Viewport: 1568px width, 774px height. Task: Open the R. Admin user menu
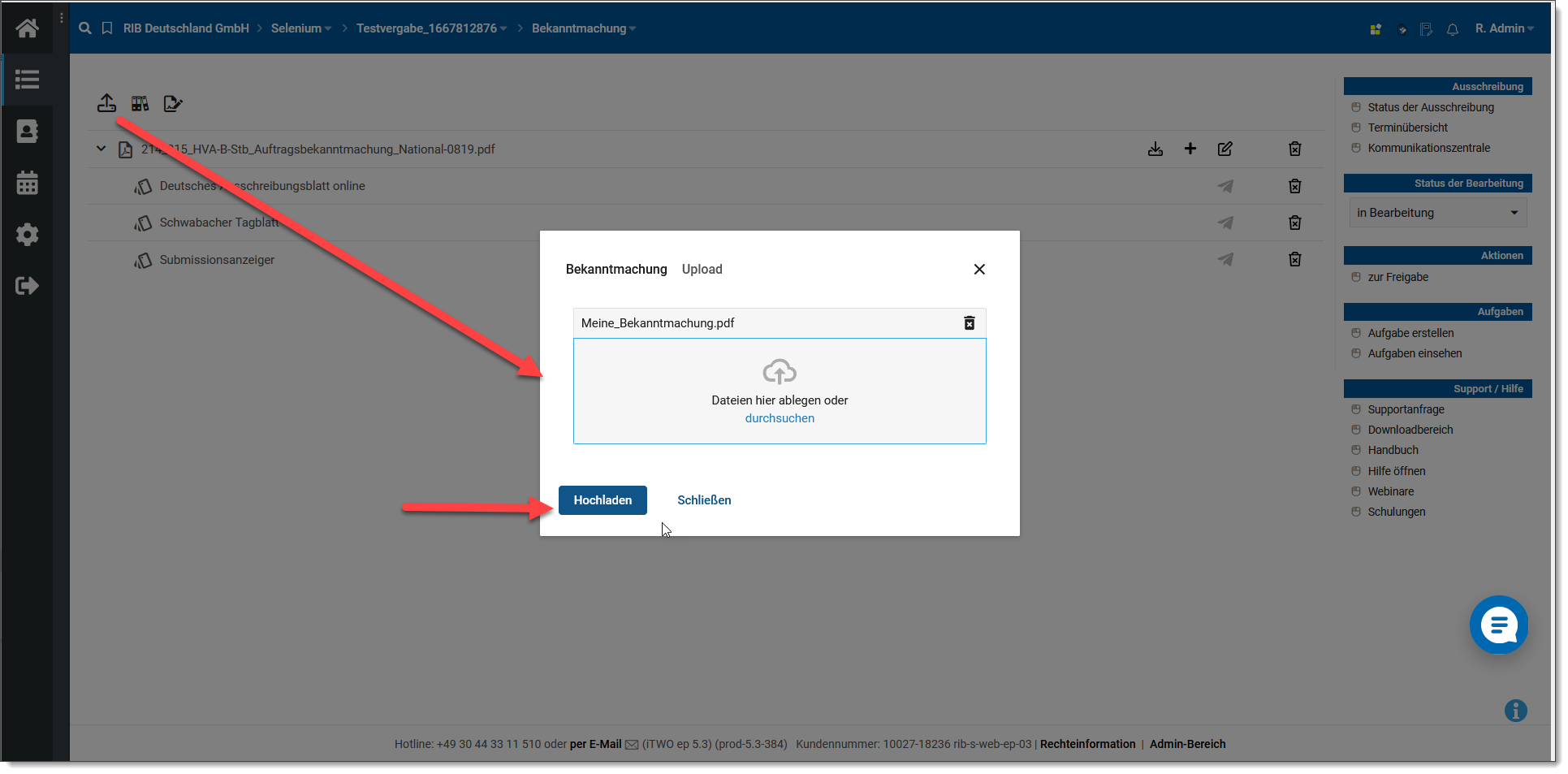coord(1505,28)
